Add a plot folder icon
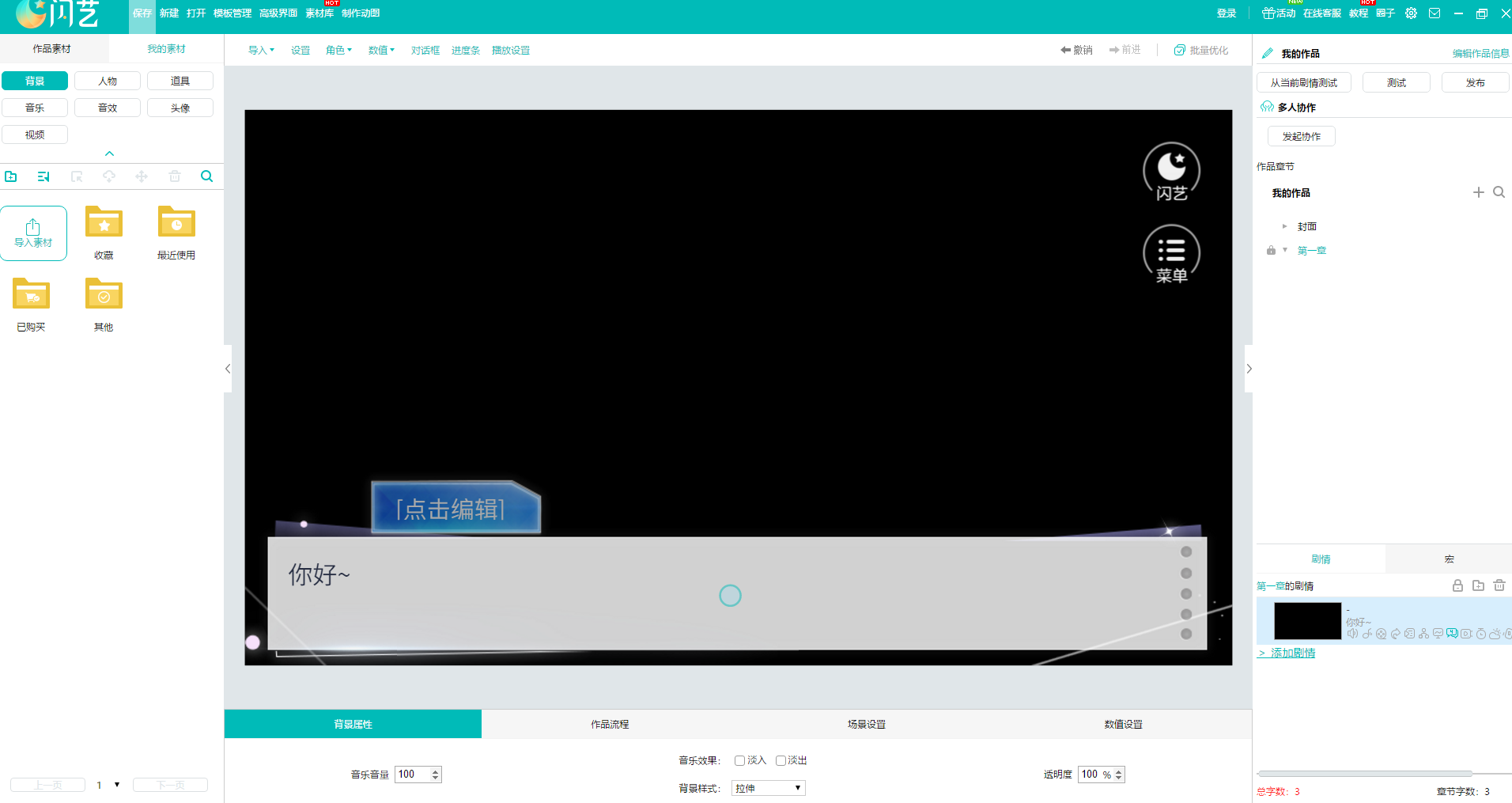 pyautogui.click(x=1478, y=585)
